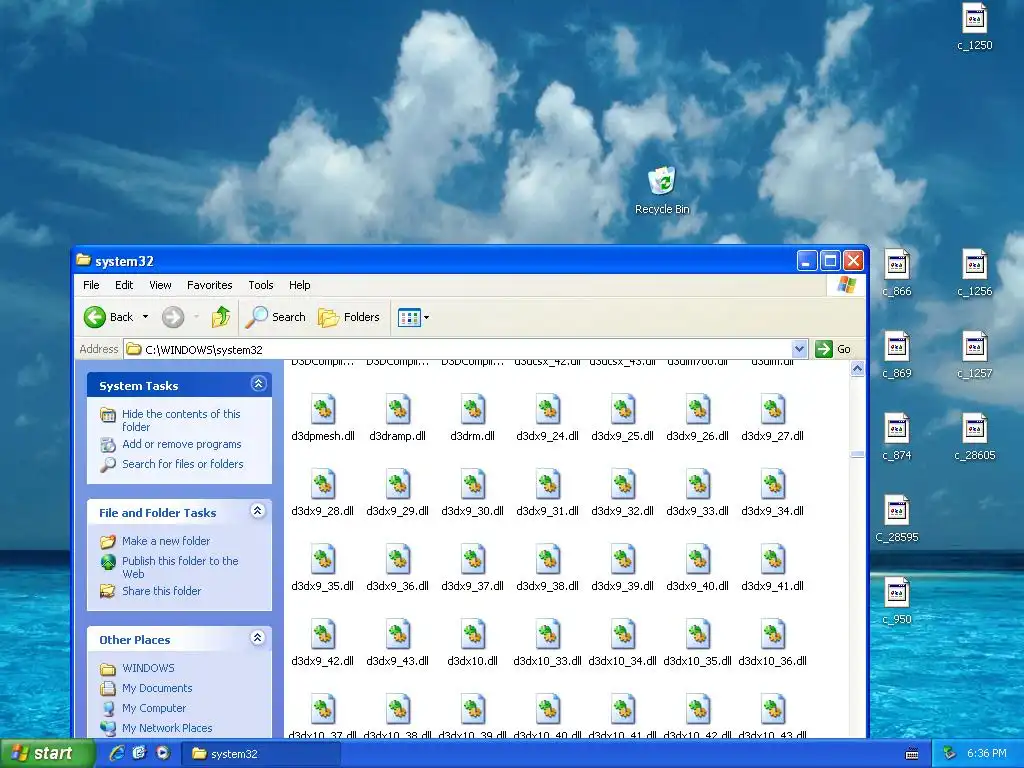Click the Go button
This screenshot has height=768, width=1024.
pos(833,349)
